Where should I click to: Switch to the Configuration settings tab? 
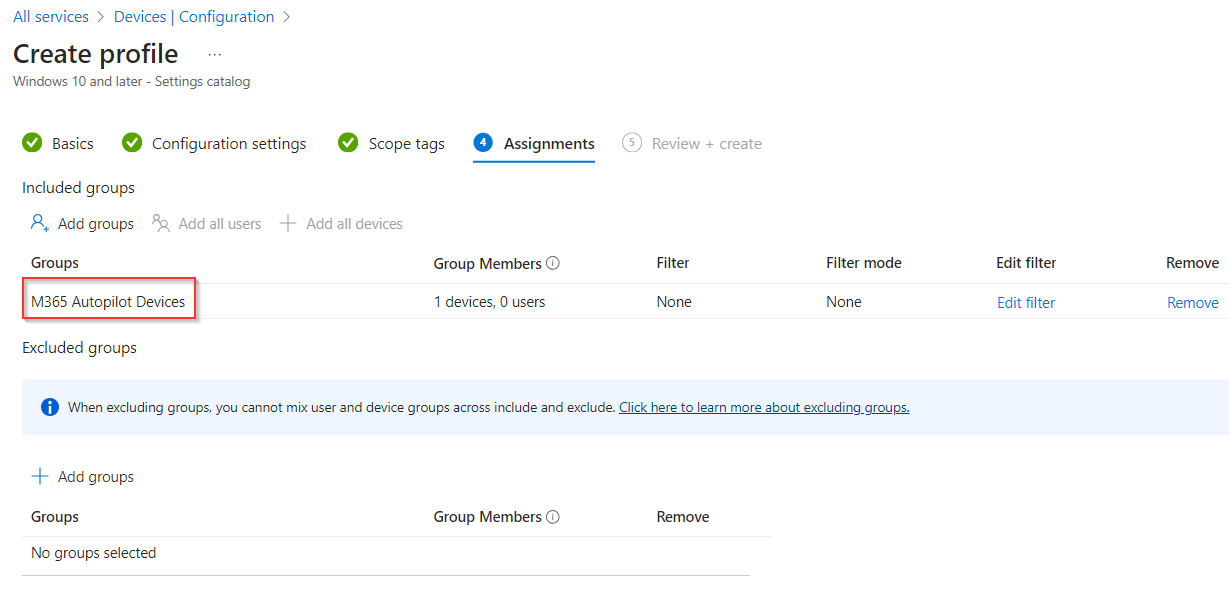click(229, 144)
